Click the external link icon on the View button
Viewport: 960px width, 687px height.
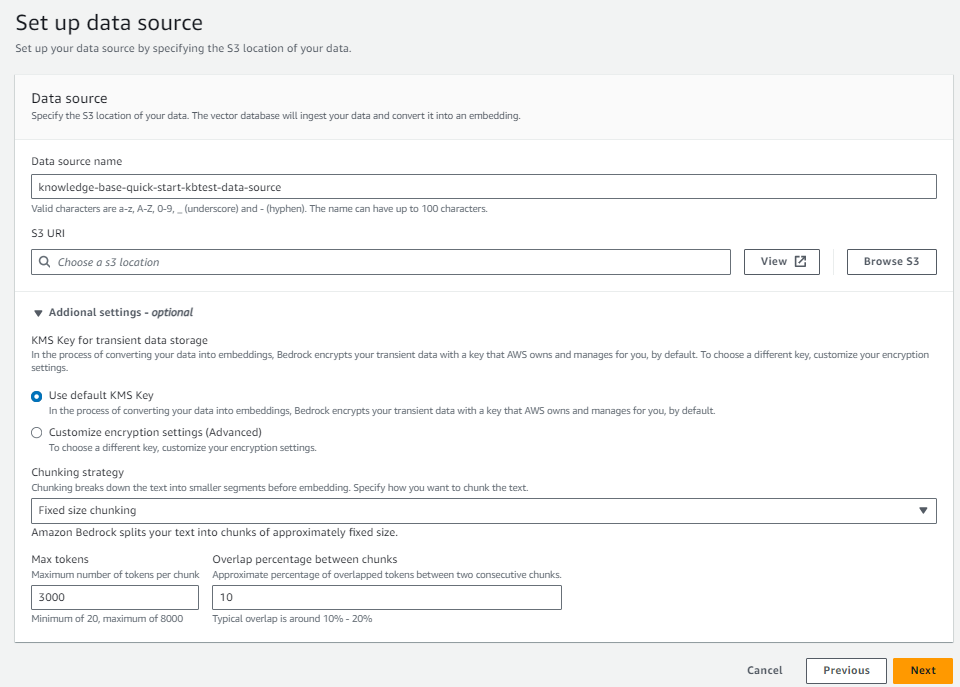tap(797, 261)
